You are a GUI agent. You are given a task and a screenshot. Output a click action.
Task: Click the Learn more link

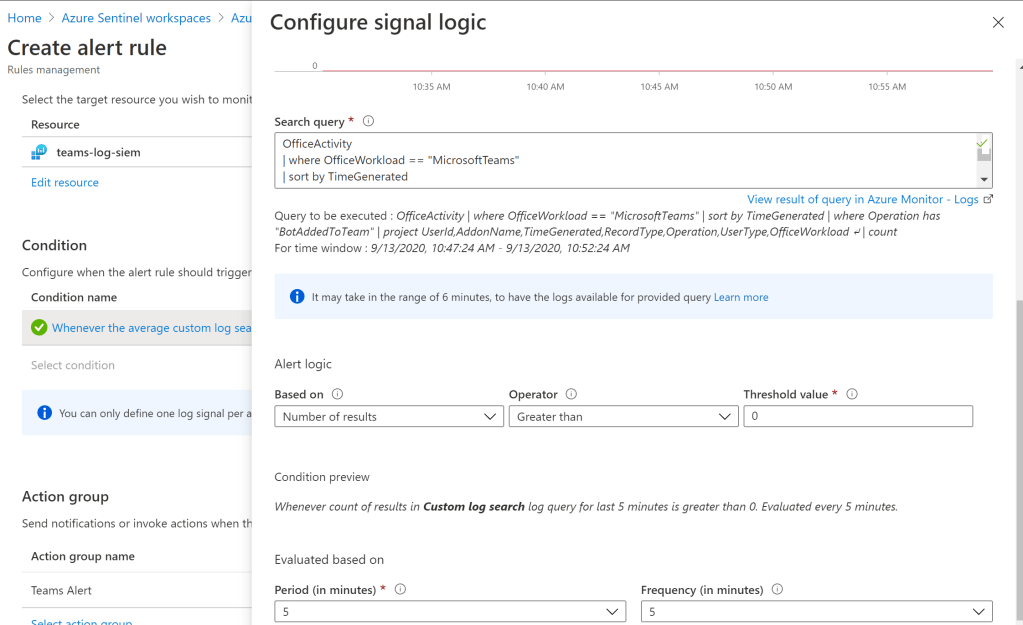(741, 297)
